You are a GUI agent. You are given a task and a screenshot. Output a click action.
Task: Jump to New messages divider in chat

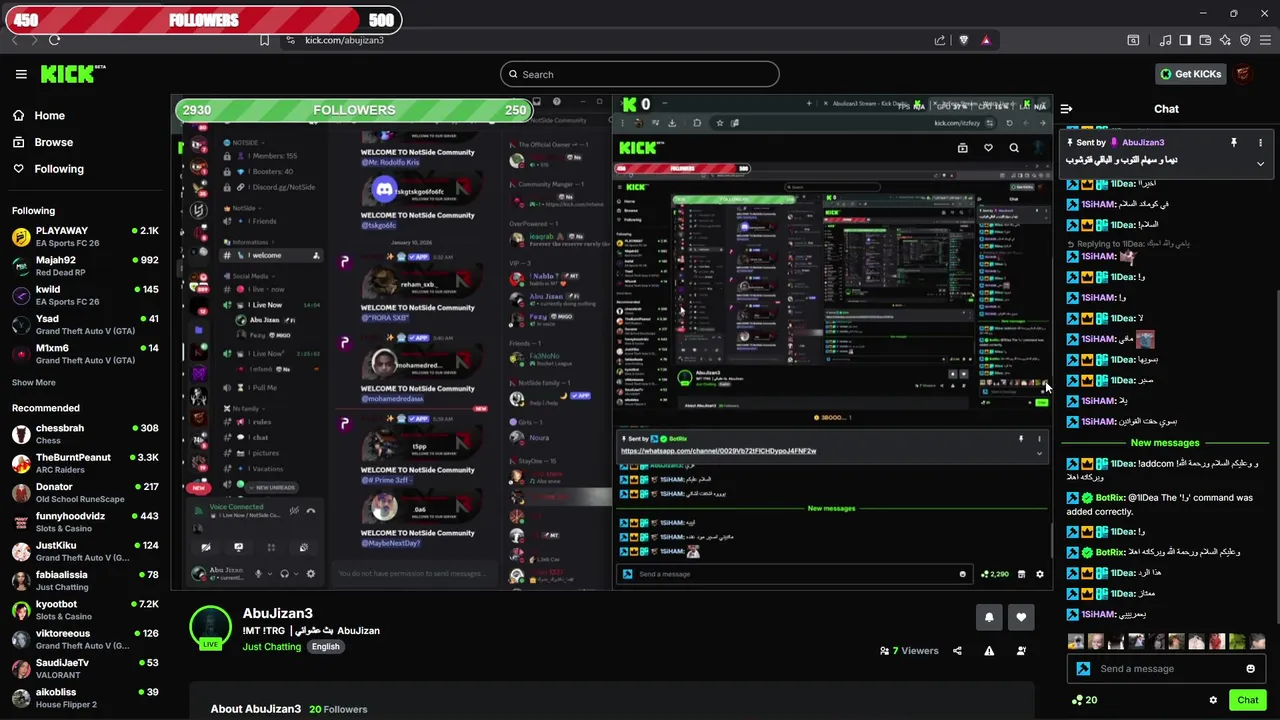point(1165,443)
